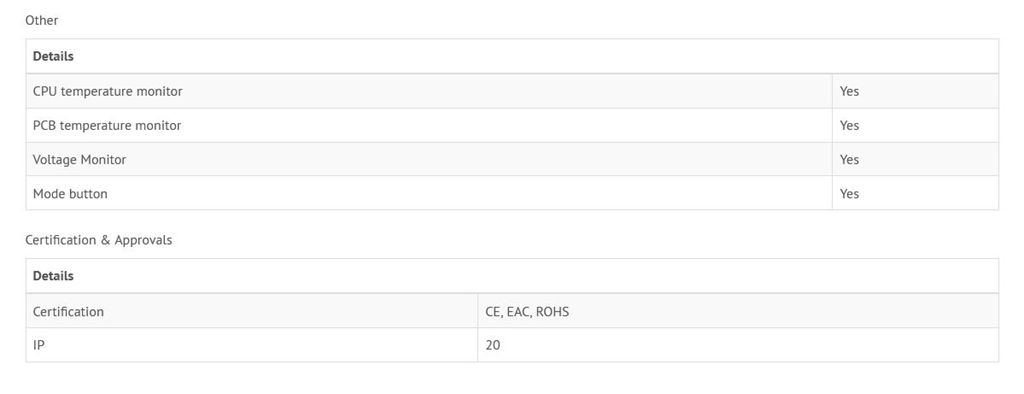This screenshot has height=394, width=1024.
Task: Click the IP rating value 20
Action: (x=493, y=345)
